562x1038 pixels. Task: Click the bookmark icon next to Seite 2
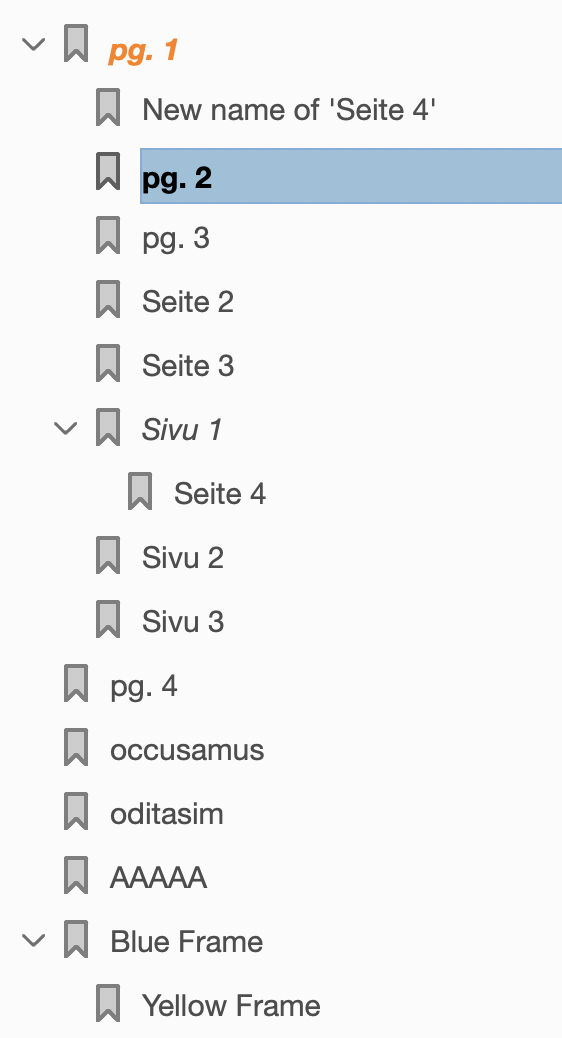click(x=108, y=300)
